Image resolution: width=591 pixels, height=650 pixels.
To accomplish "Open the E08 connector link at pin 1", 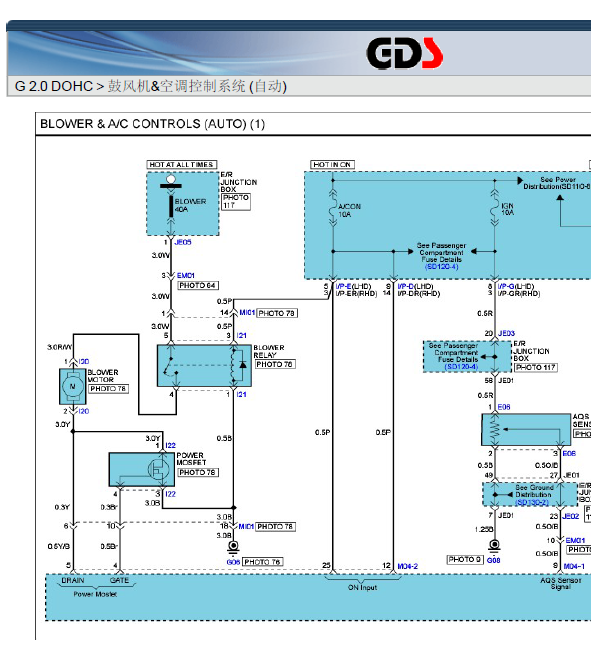I will [504, 407].
